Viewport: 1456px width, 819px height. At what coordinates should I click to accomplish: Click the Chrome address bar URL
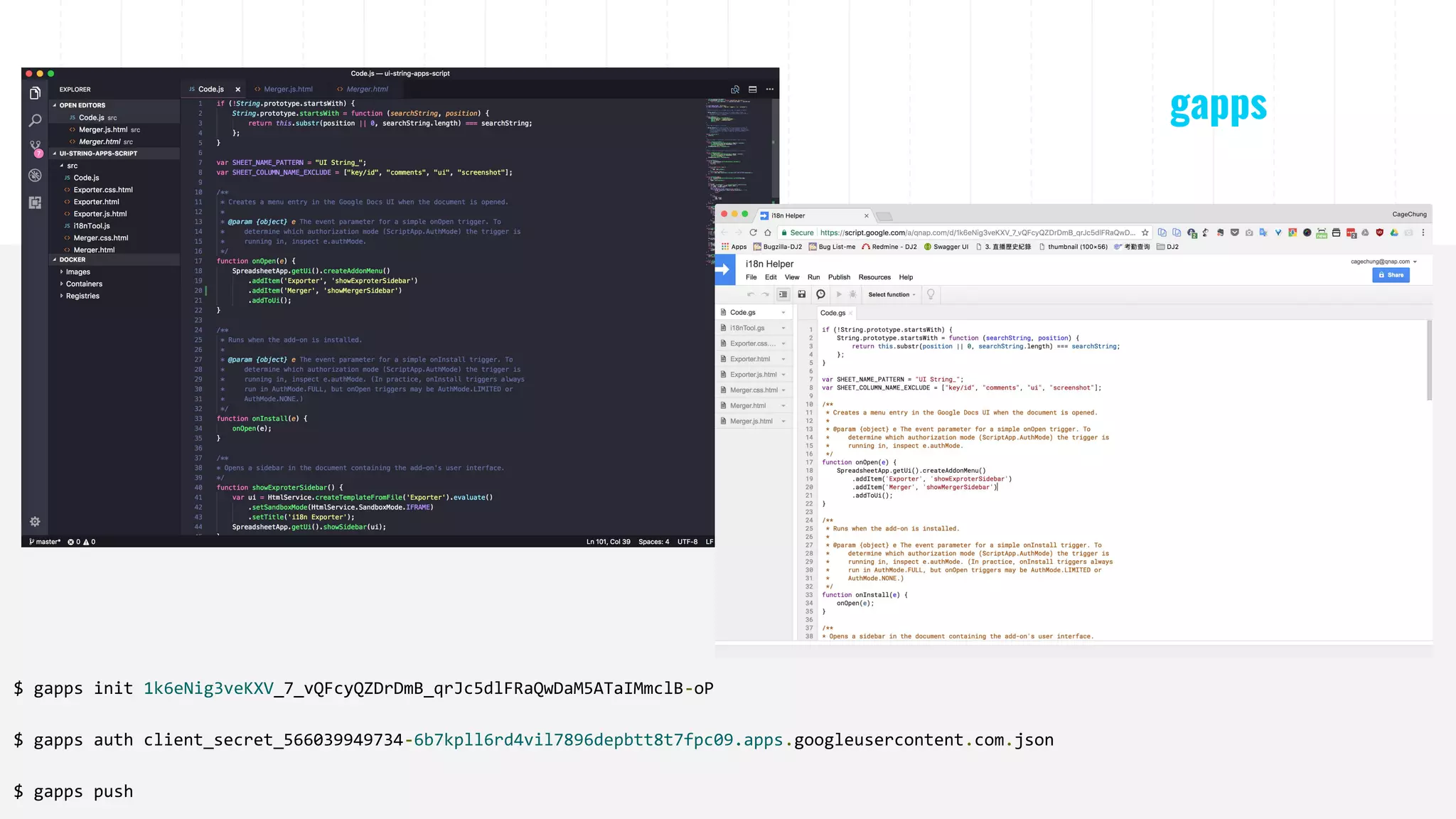(x=978, y=232)
